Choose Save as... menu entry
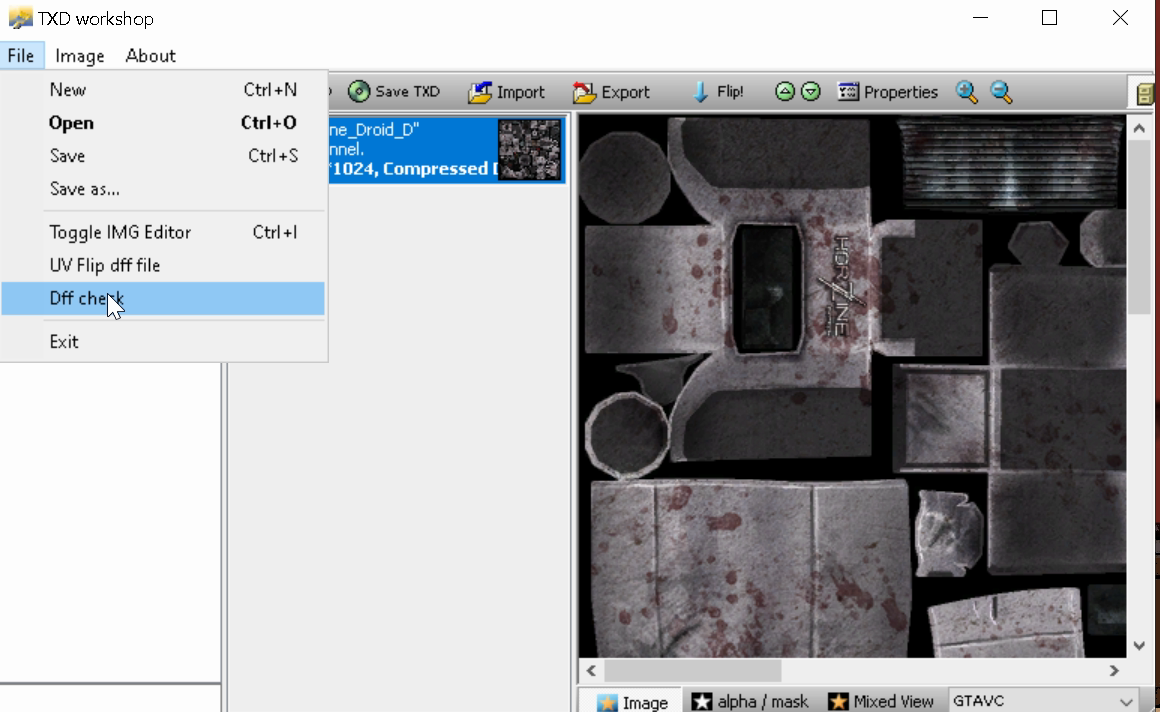 click(163, 189)
